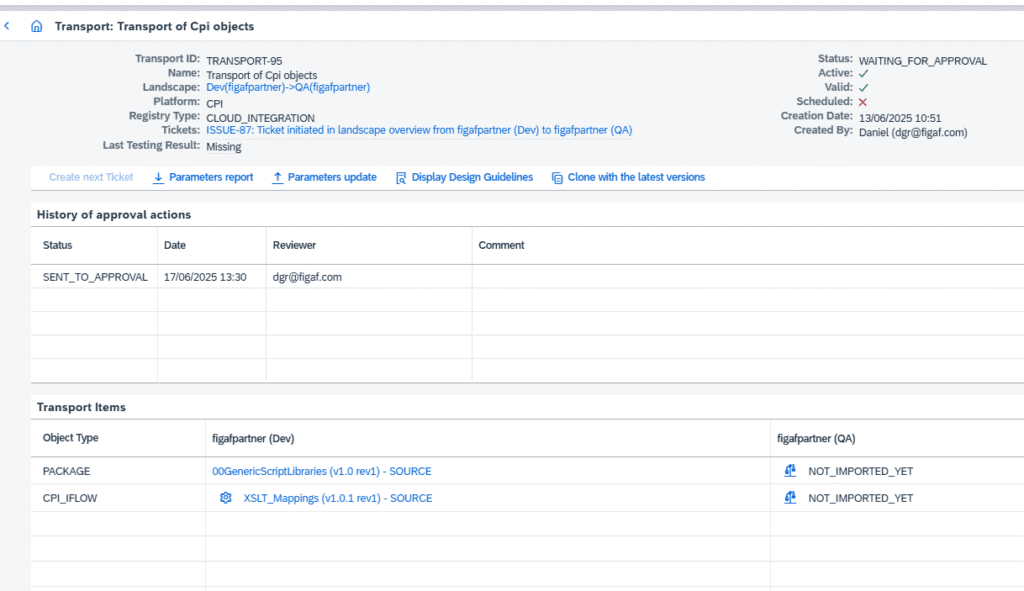Image resolution: width=1024 pixels, height=591 pixels.
Task: Click the Parameters report download icon
Action: pyautogui.click(x=158, y=178)
